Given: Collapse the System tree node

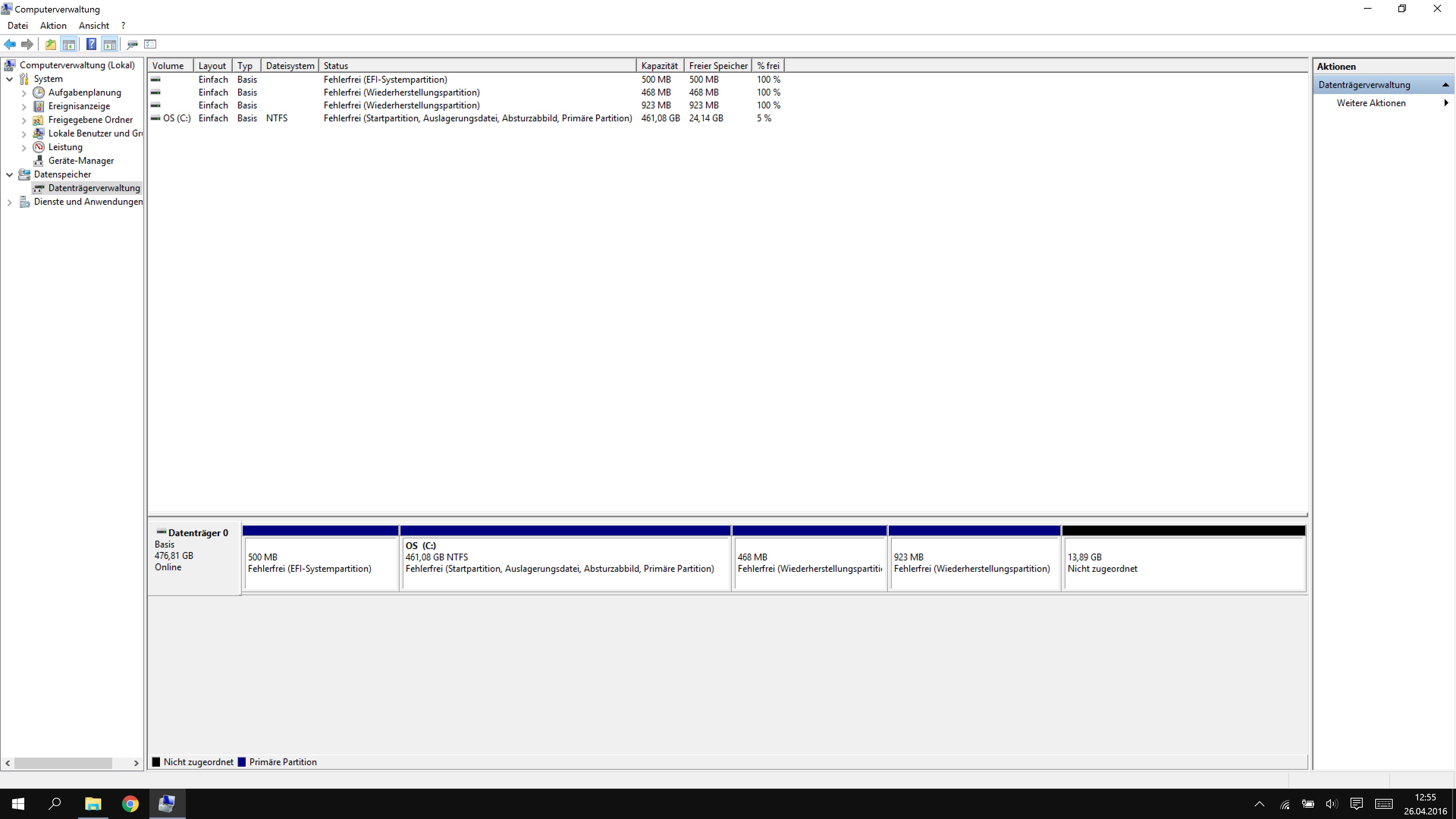Looking at the screenshot, I should click(9, 79).
